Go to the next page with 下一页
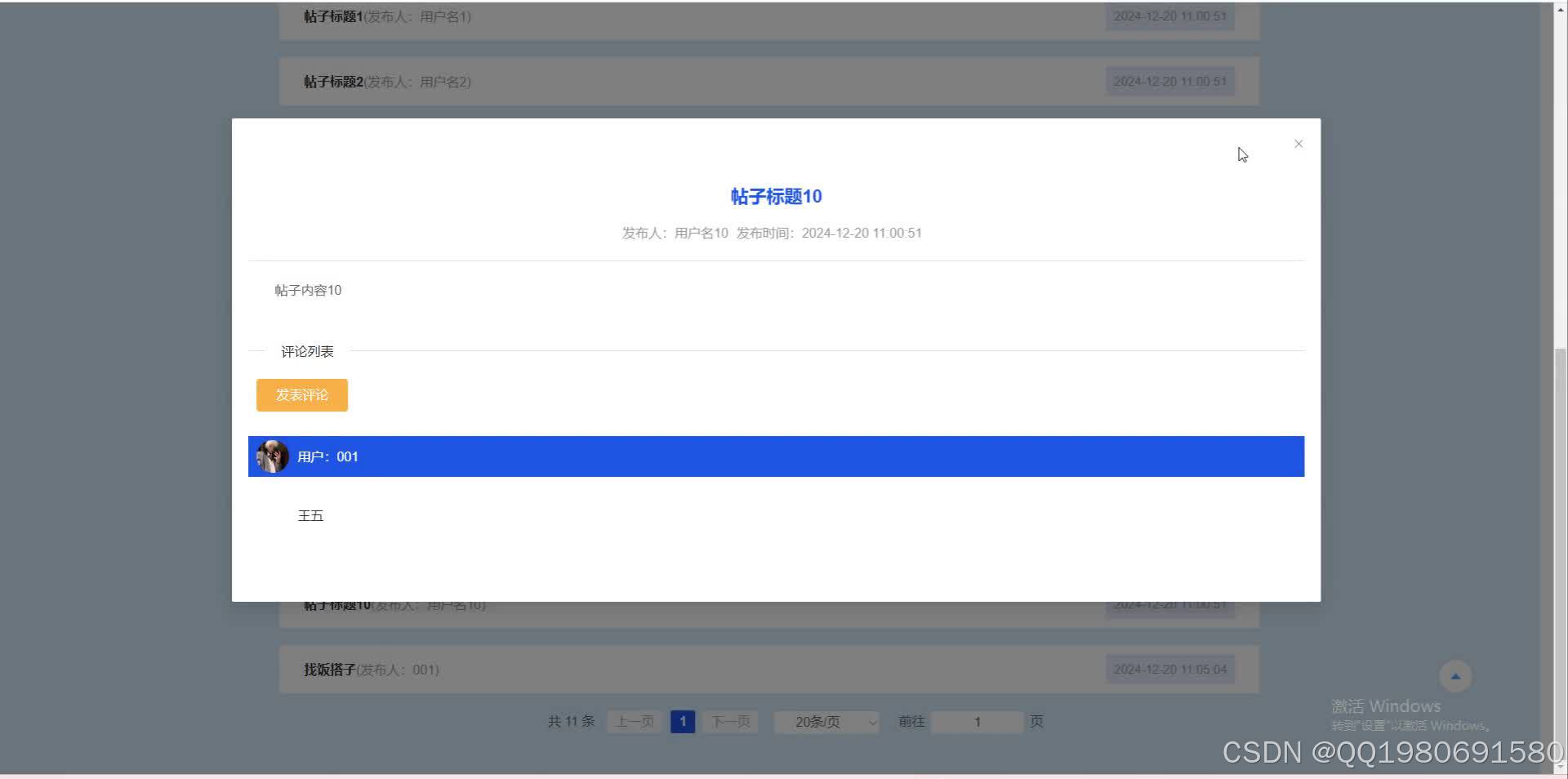This screenshot has width=1568, height=779. [729, 722]
